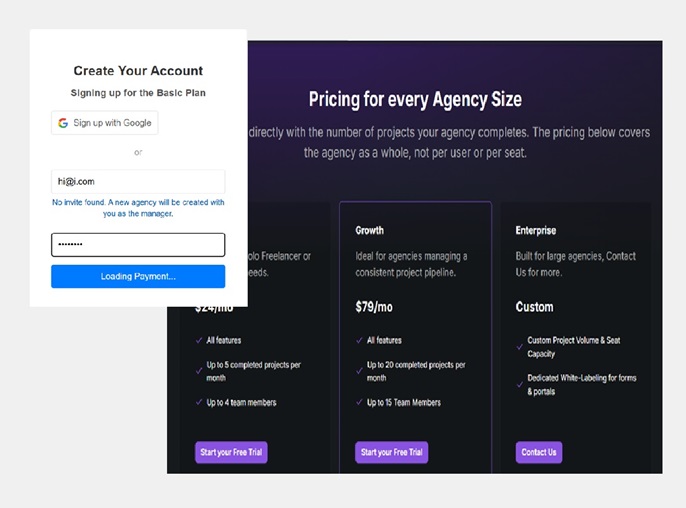
Task: Click checkmark beside All features in Growth plan
Action: pos(359,341)
